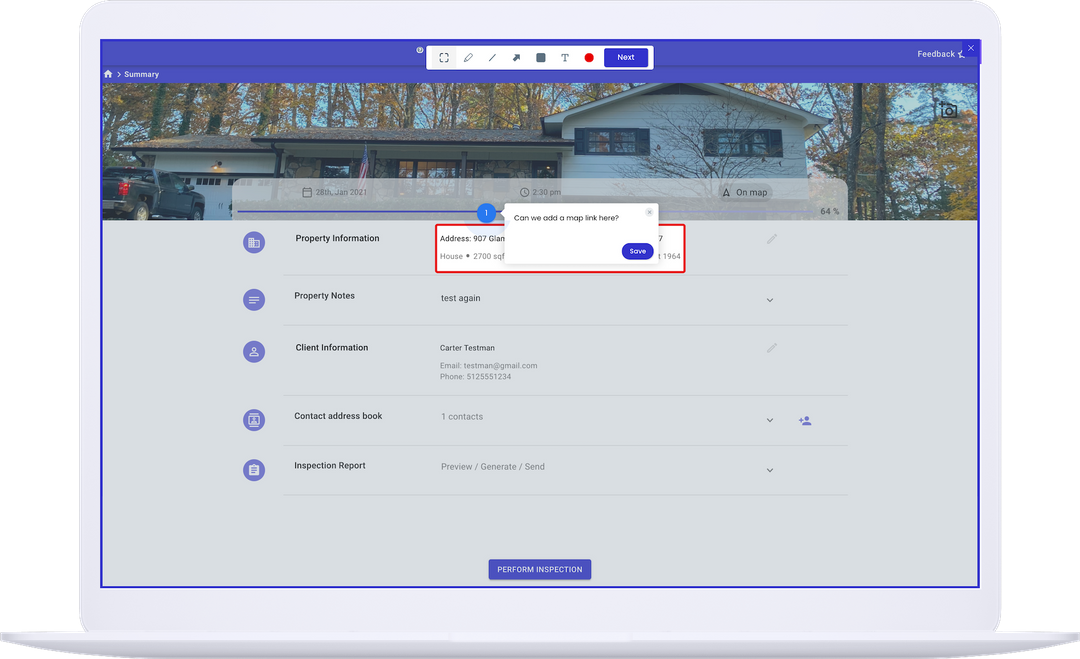
Task: Select the rectangle annotation tool
Action: (540, 57)
